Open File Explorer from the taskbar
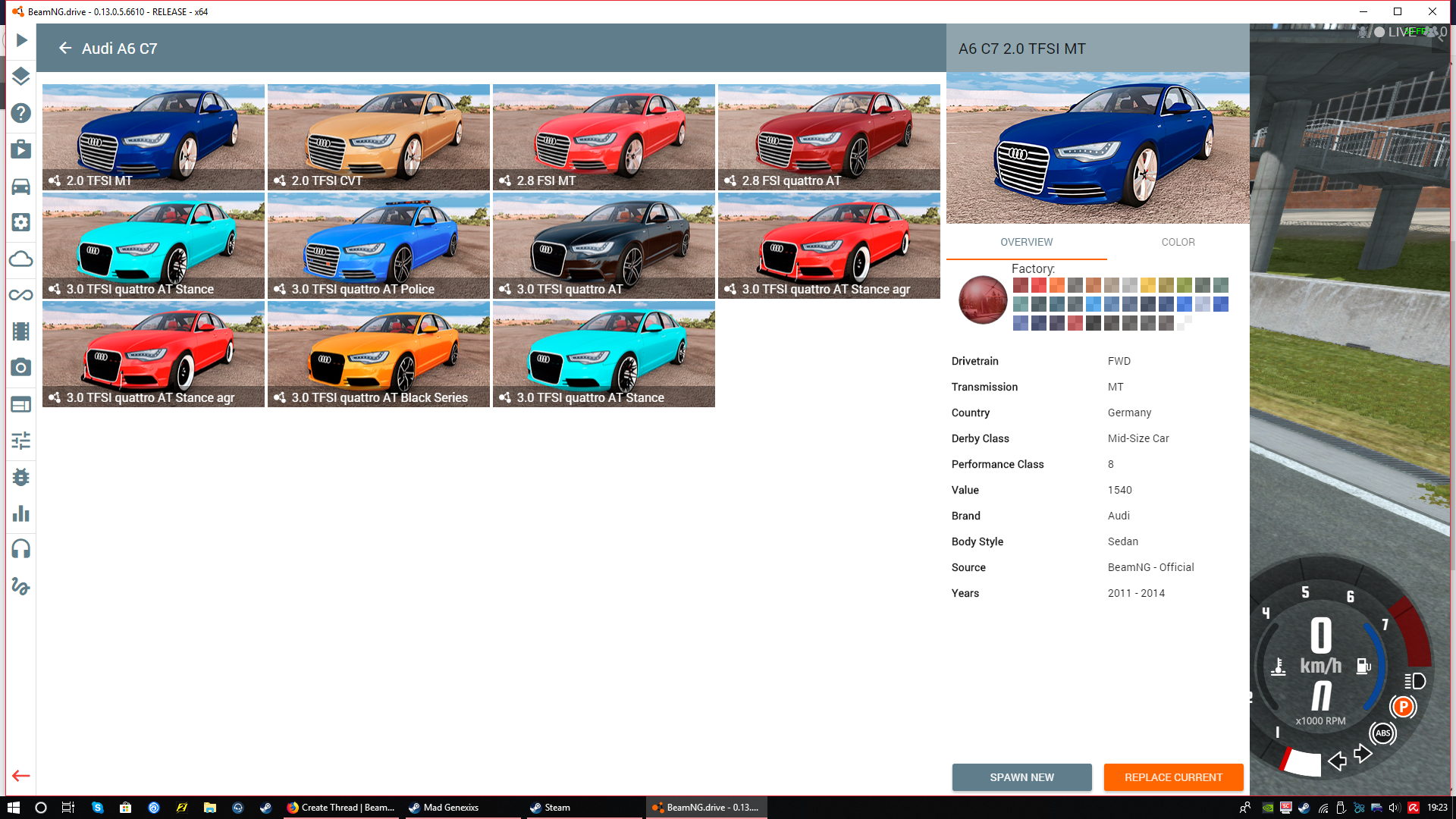The width and height of the screenshot is (1456, 819). [x=210, y=808]
